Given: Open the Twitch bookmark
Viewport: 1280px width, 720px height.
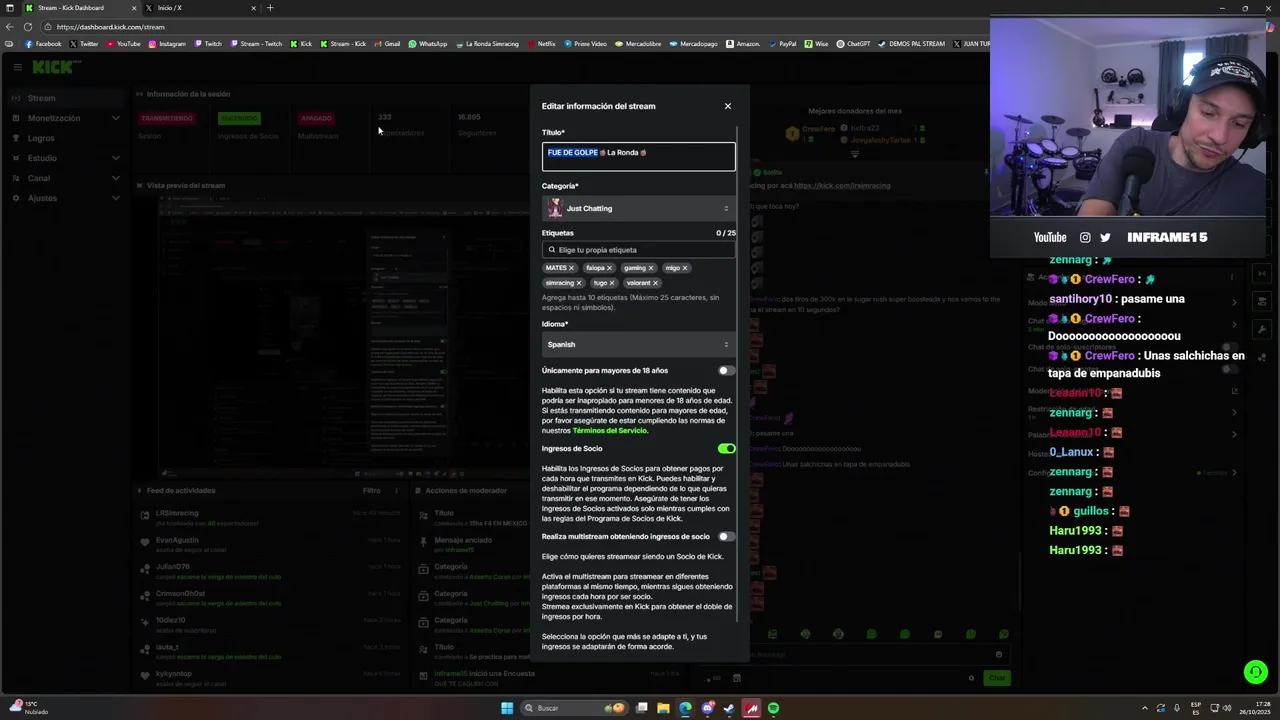Looking at the screenshot, I should pyautogui.click(x=208, y=44).
